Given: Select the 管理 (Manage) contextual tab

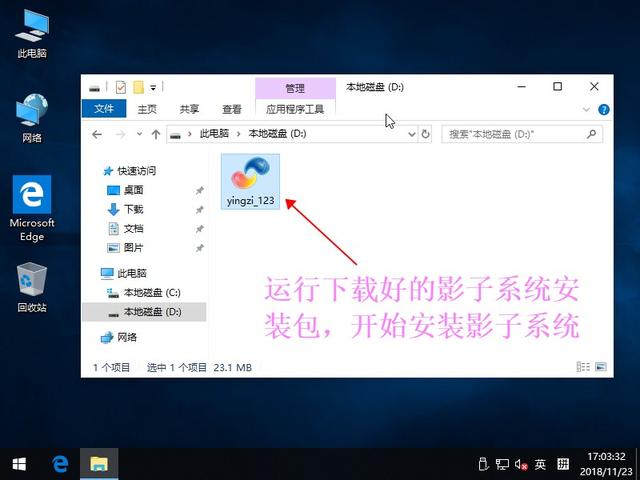Looking at the screenshot, I should tap(295, 88).
